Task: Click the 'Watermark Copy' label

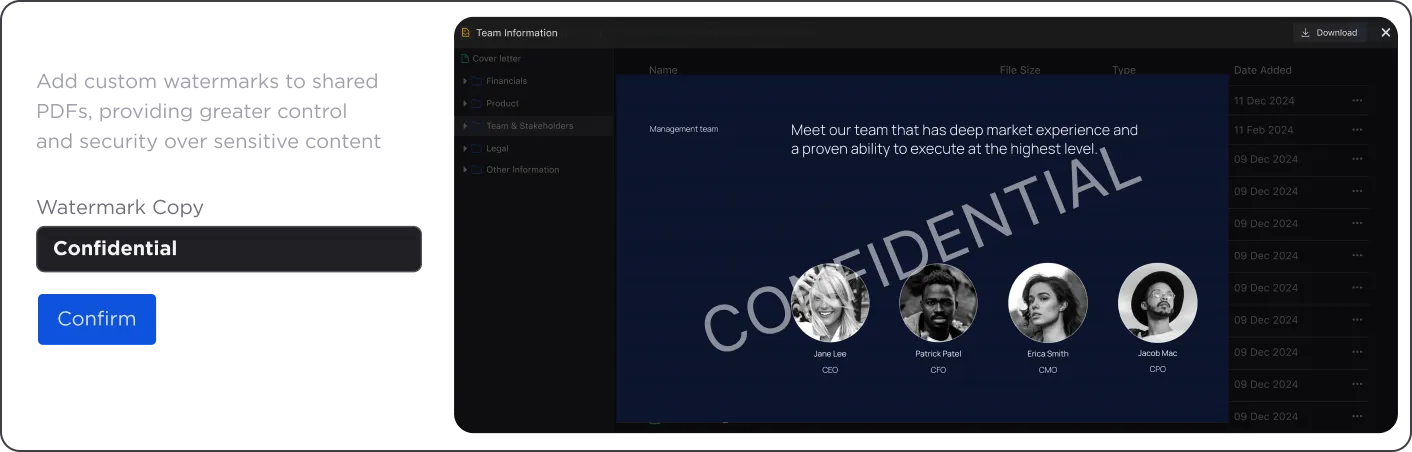Action: 120,208
